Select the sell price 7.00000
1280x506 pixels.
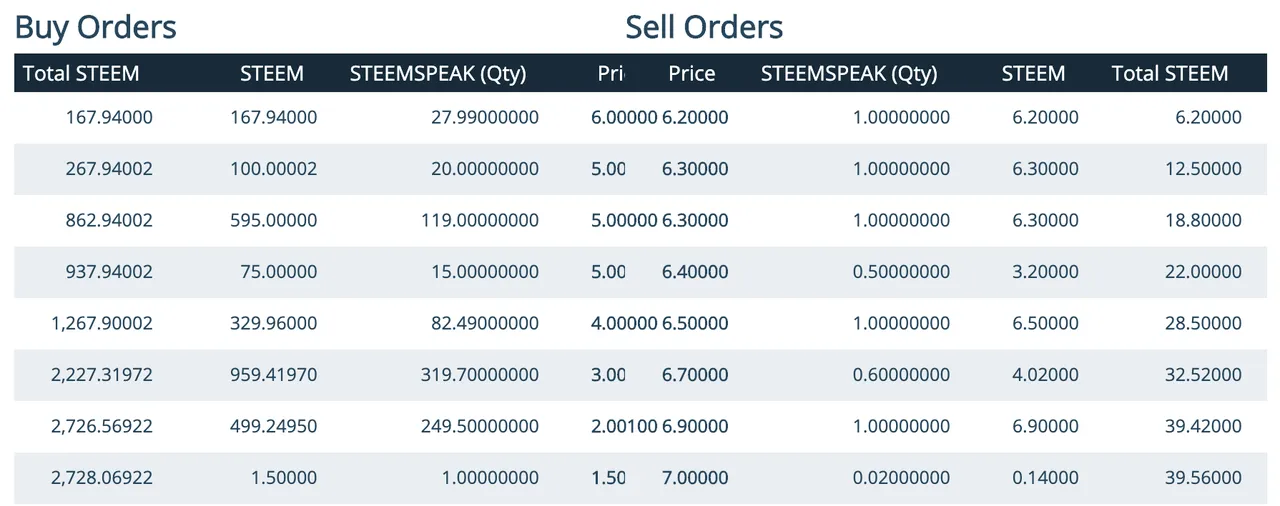[x=695, y=478]
